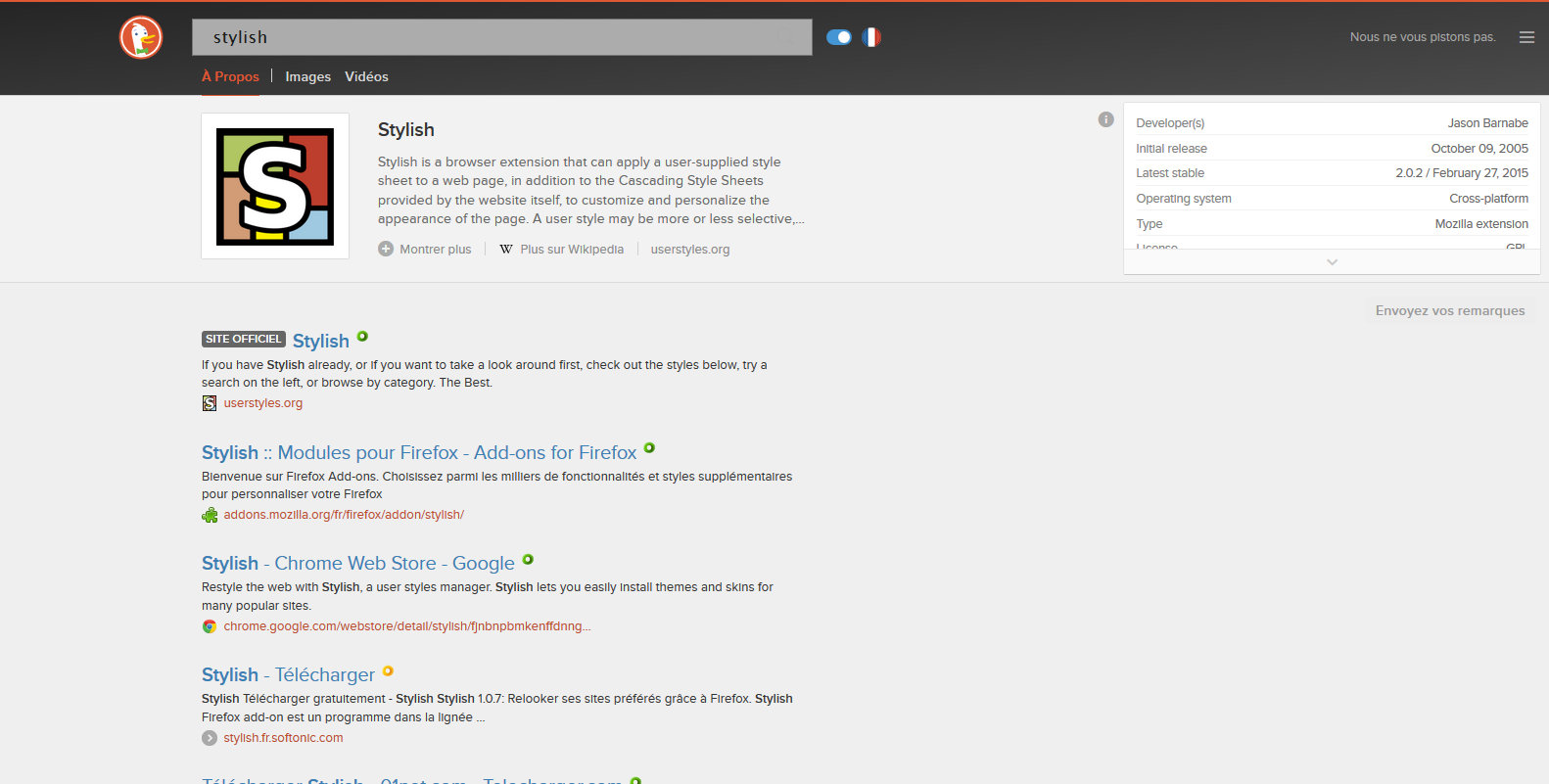The width and height of the screenshot is (1549, 784).
Task: Click the DuckDuckGo duck logo
Action: (141, 37)
